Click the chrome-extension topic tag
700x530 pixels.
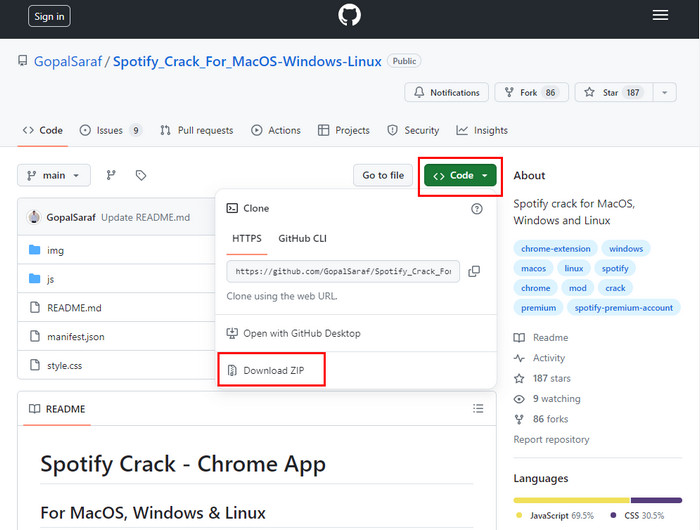click(556, 249)
